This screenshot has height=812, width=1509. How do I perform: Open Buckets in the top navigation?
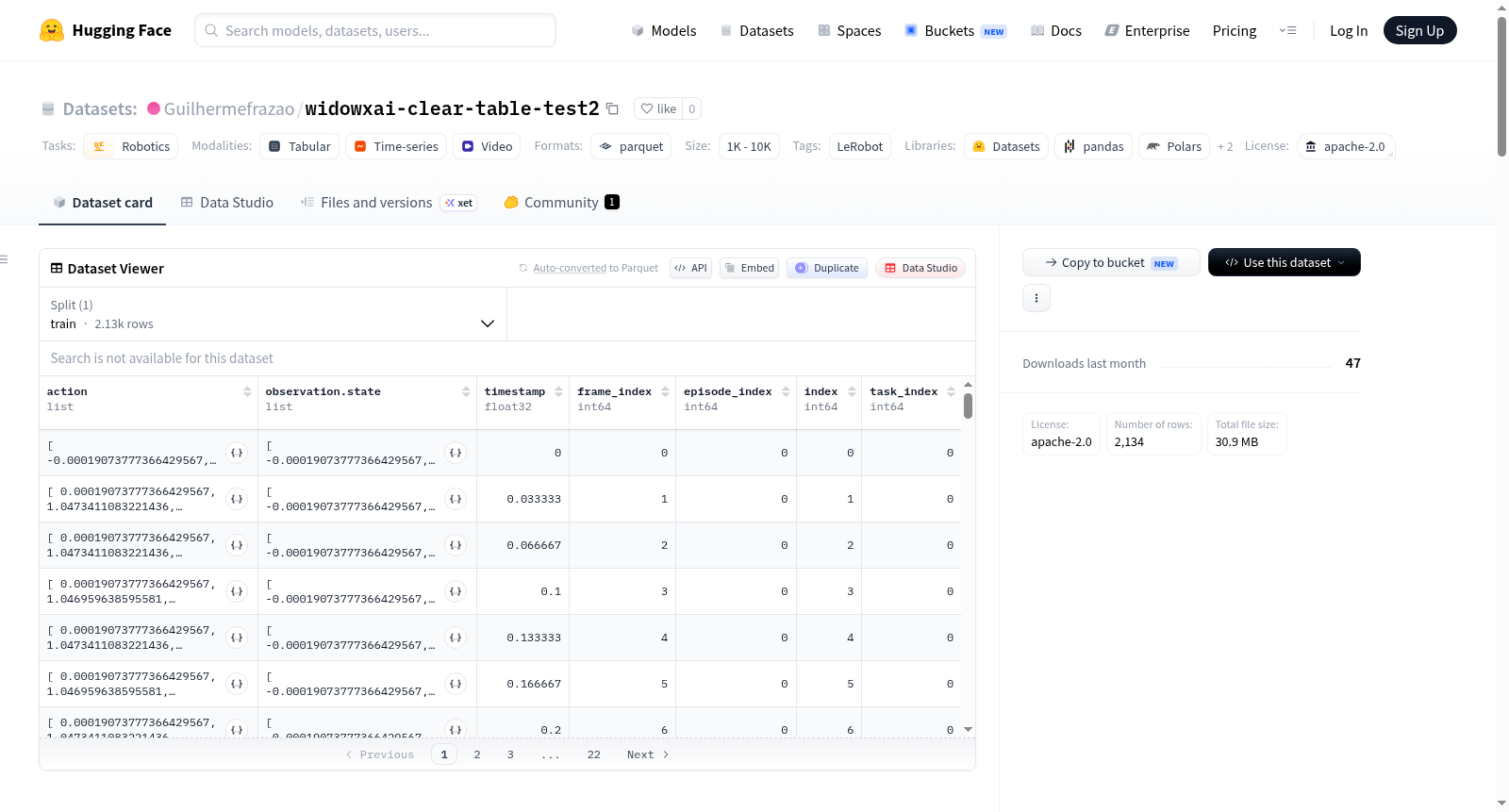(x=955, y=30)
